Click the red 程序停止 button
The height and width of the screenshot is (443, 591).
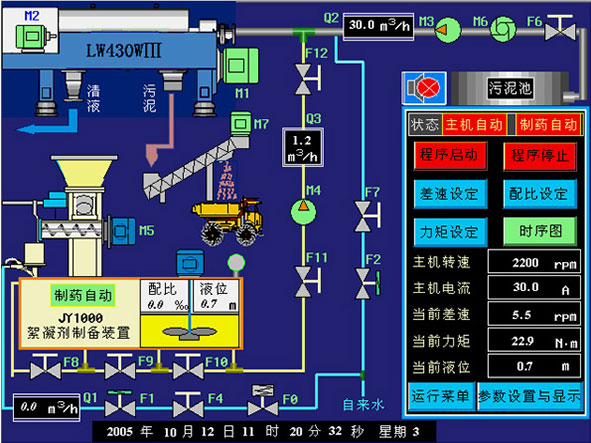coord(540,156)
